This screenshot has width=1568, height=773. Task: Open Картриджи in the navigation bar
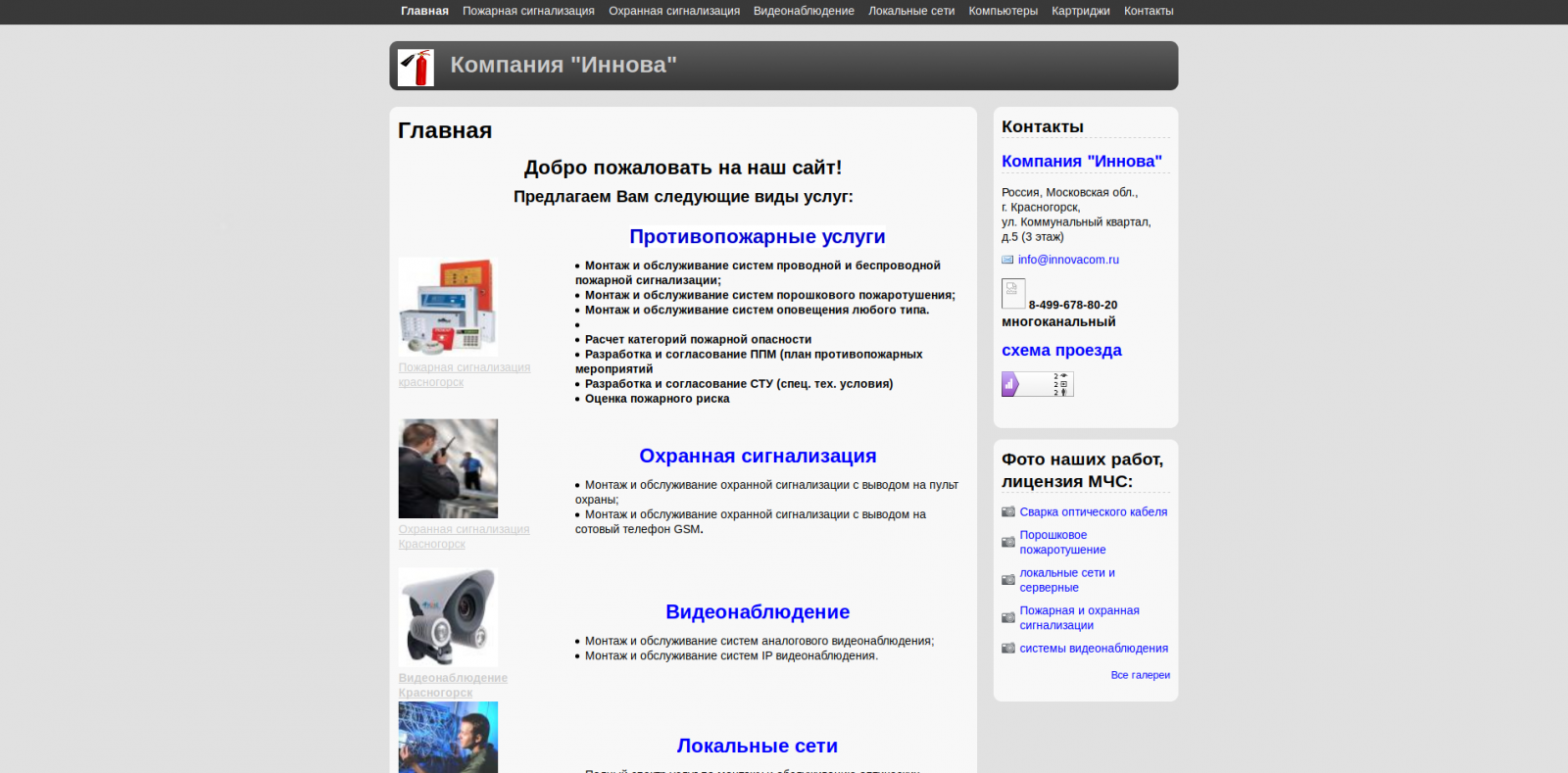click(x=1080, y=11)
